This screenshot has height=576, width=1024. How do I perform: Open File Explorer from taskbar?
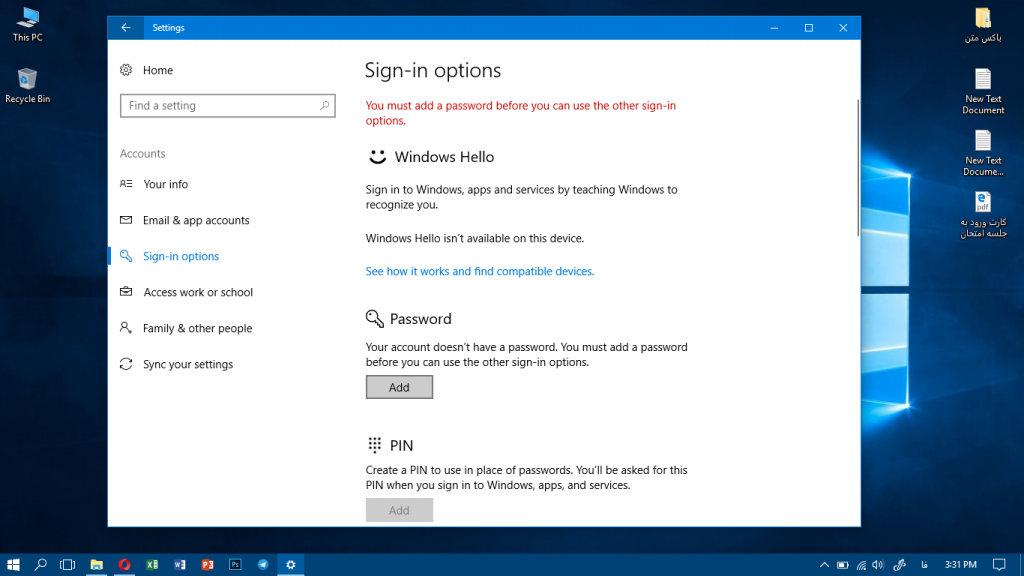tap(97, 564)
